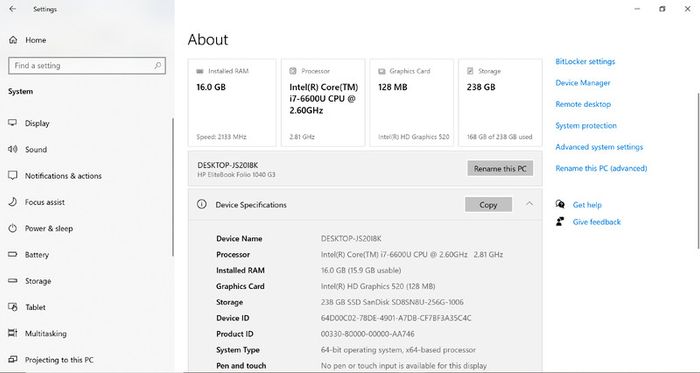Click the Installed RAM card icon
The width and height of the screenshot is (700, 373).
point(200,71)
